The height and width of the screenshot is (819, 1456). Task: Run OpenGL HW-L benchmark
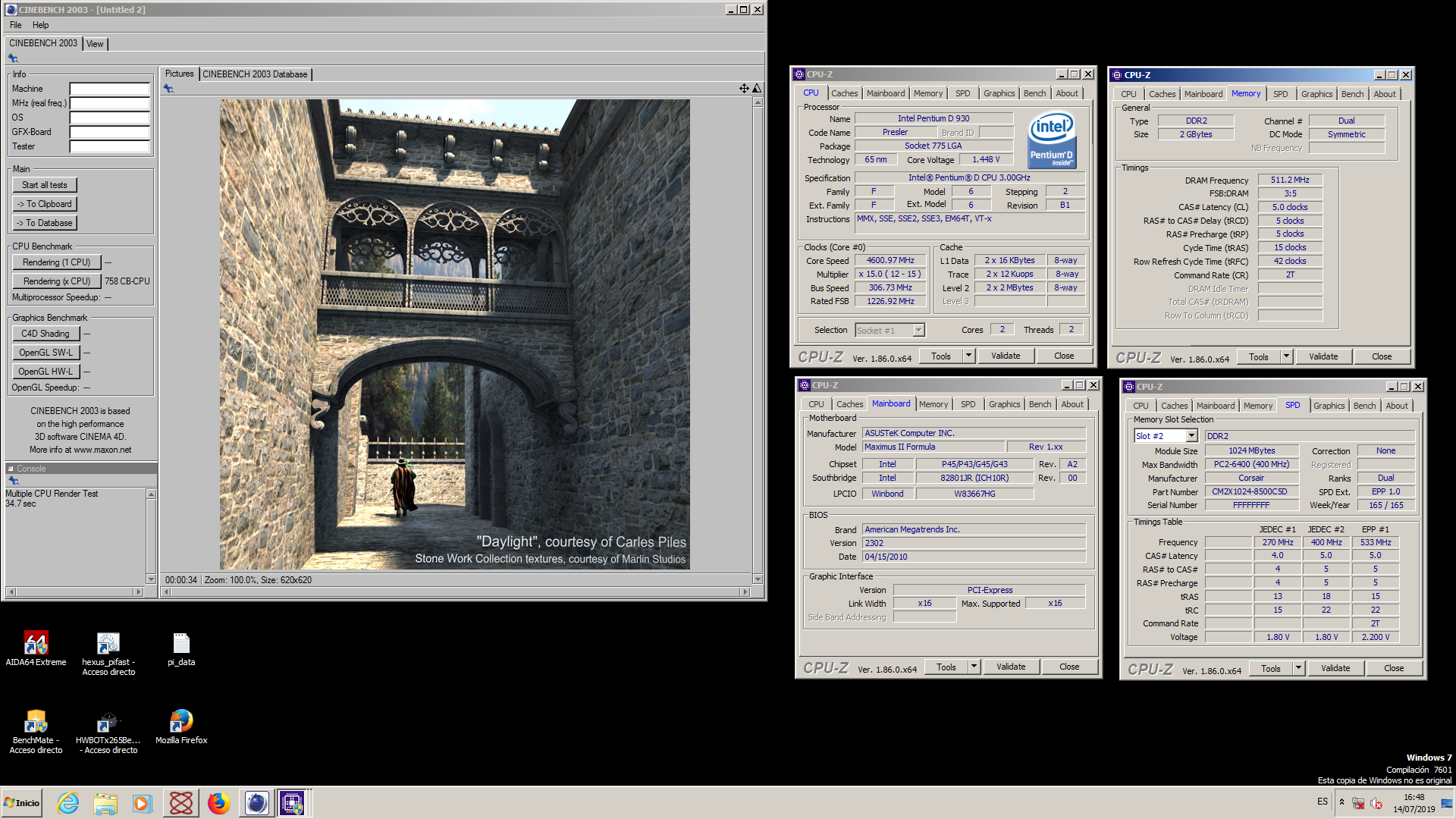(45, 372)
